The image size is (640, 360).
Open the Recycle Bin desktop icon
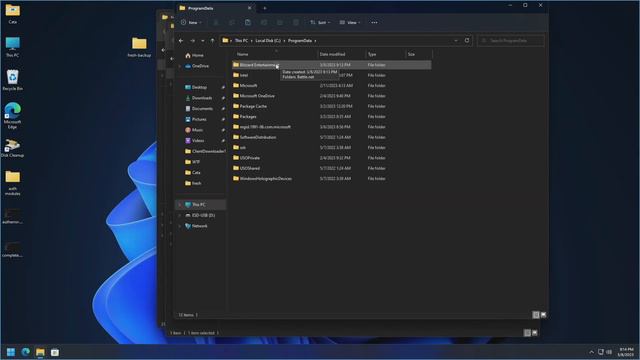pos(13,80)
